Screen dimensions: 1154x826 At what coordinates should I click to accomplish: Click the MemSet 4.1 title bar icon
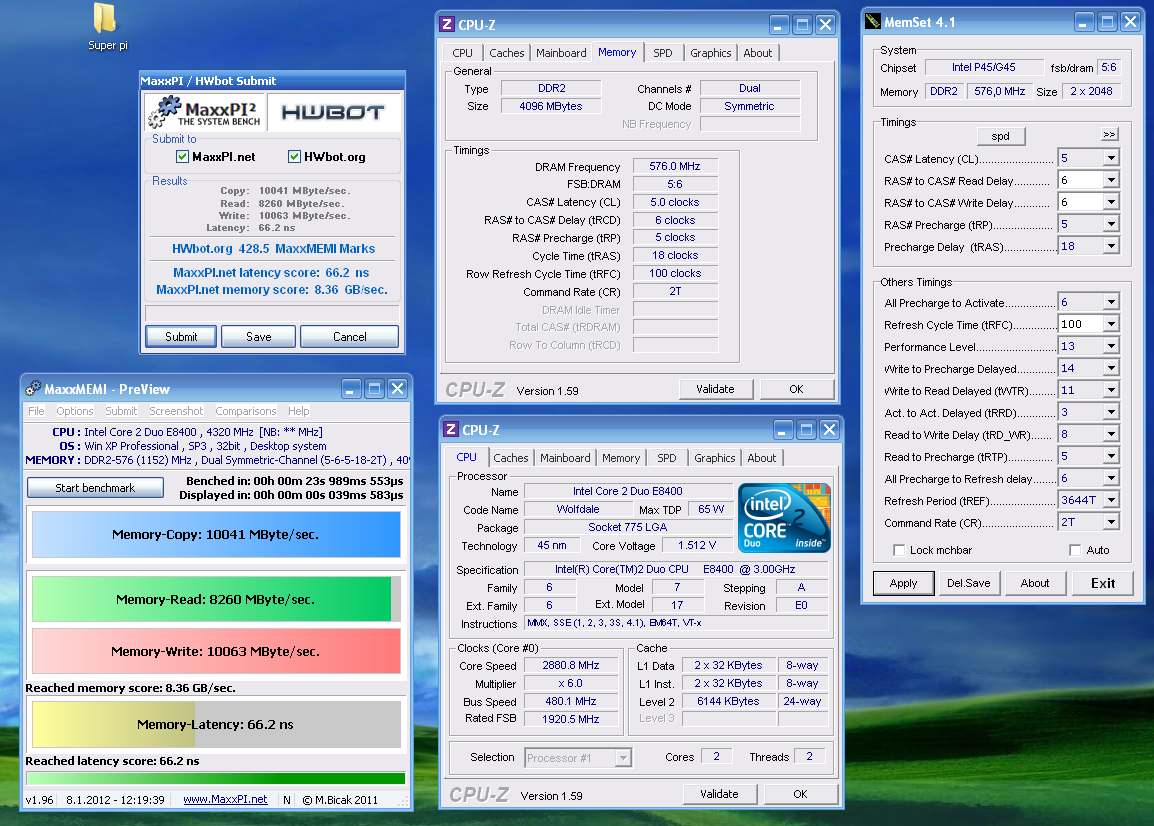[873, 21]
